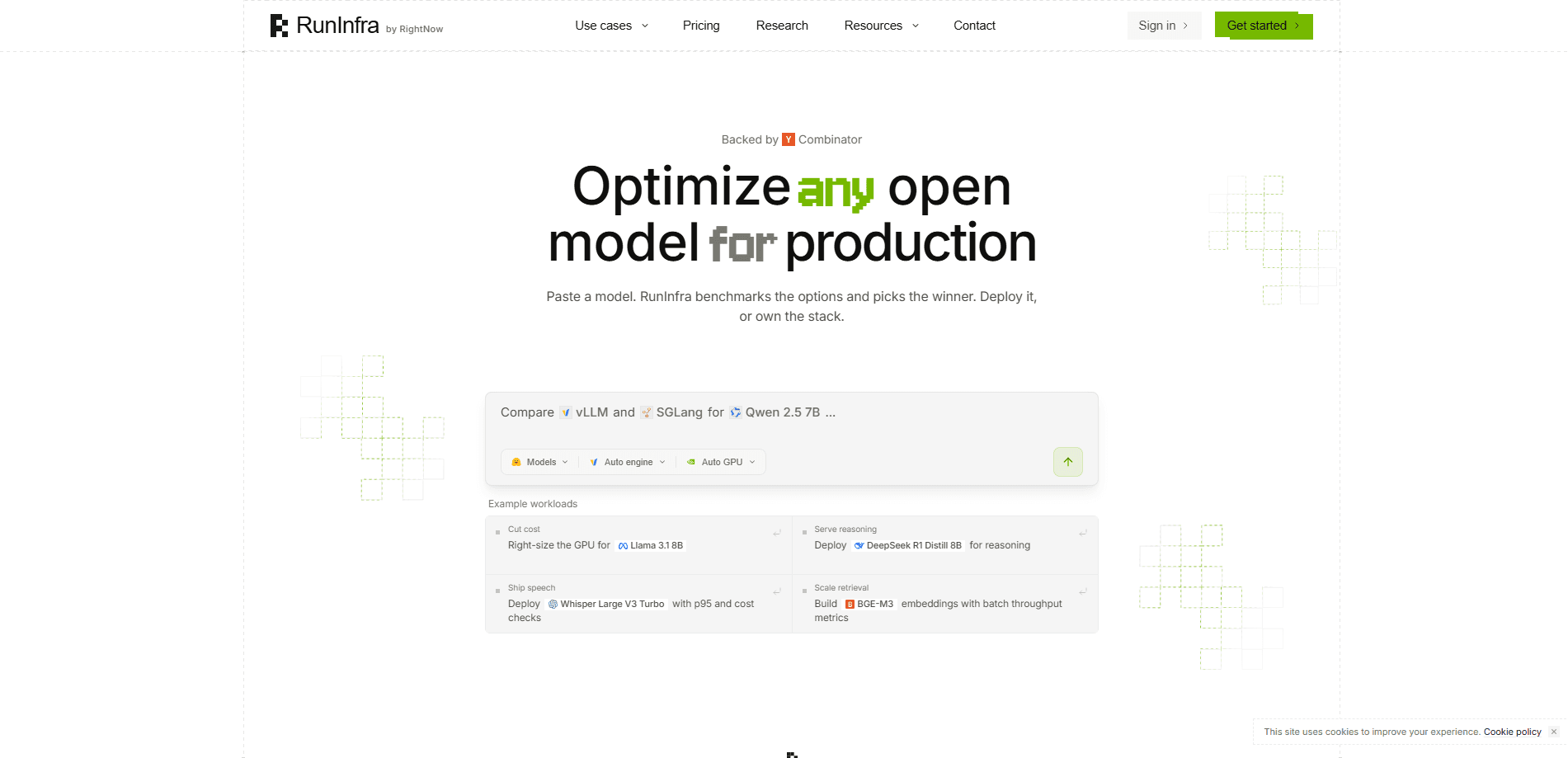
Task: Expand the Use cases menu
Action: (x=611, y=26)
